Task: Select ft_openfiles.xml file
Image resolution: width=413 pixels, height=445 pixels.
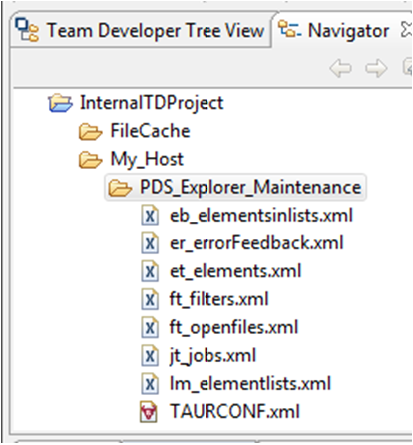Action: coord(234,328)
